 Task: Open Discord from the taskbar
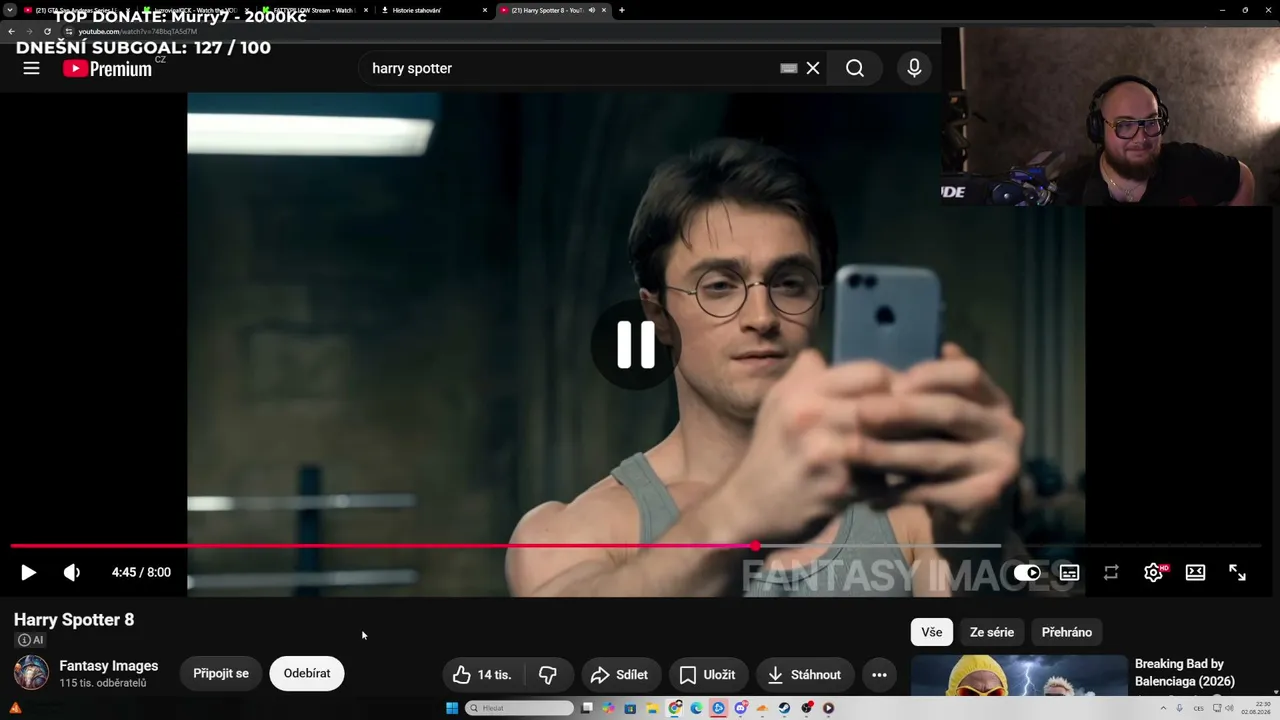(x=741, y=708)
